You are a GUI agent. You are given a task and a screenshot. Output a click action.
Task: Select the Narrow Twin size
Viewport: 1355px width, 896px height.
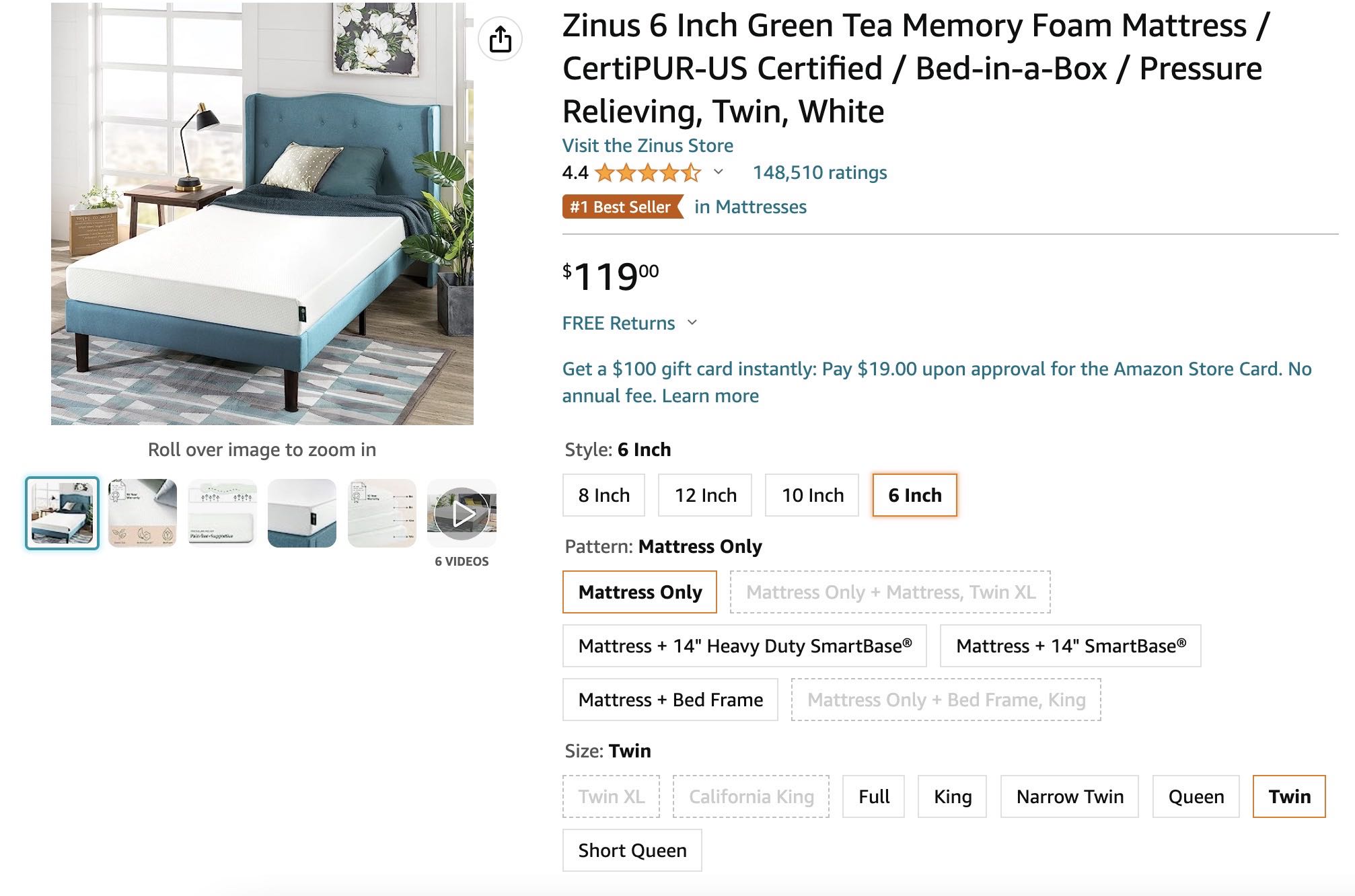(1070, 797)
